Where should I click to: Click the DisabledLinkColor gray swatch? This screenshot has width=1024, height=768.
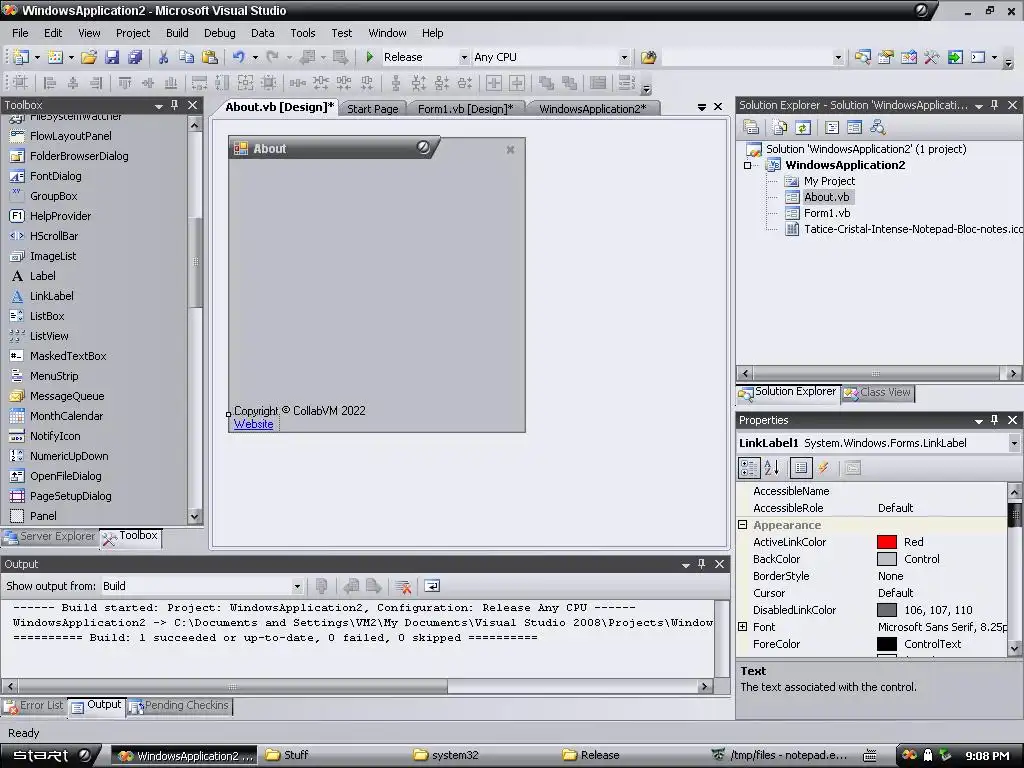[x=886, y=610]
